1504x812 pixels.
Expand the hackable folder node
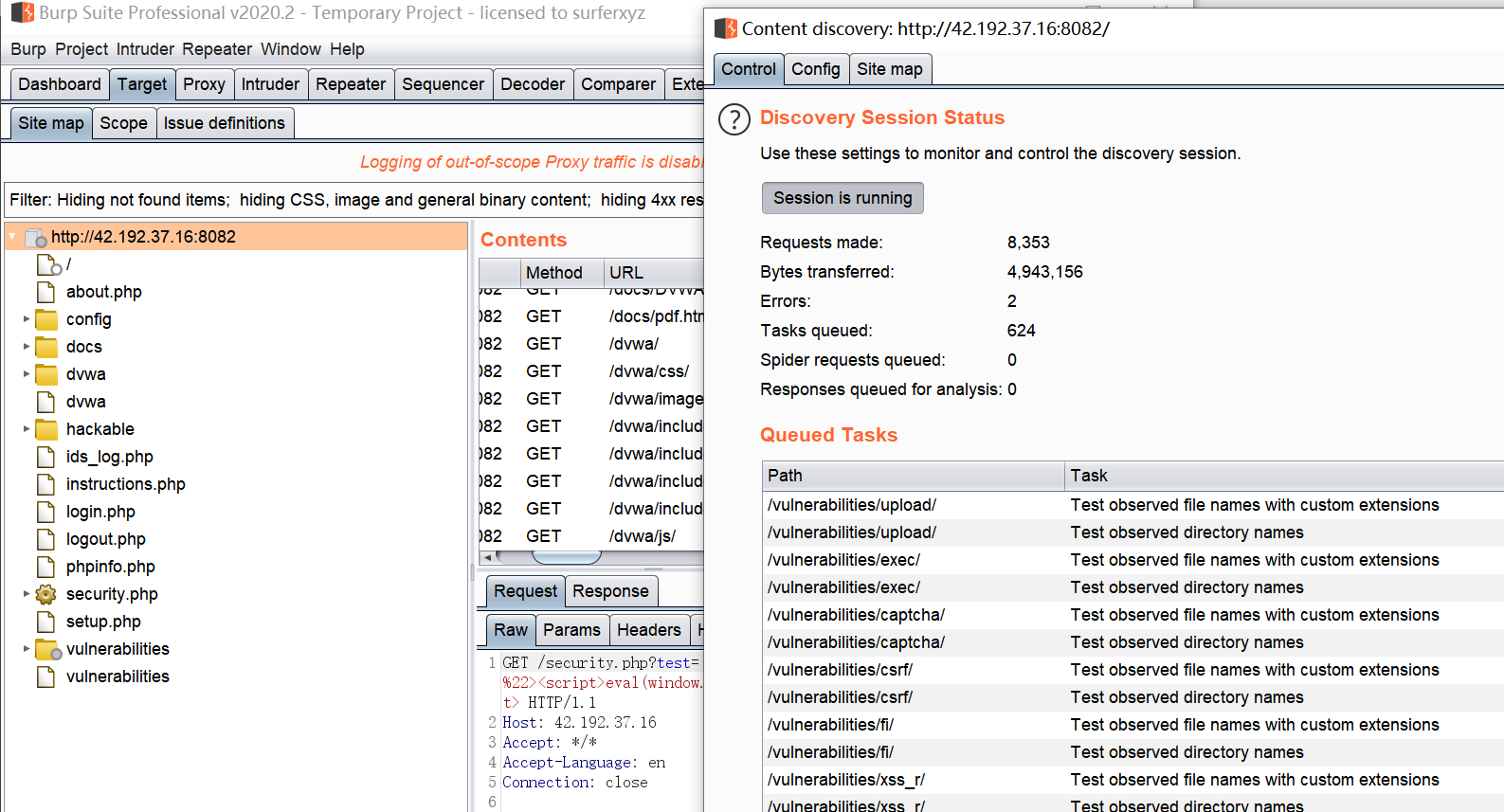pyautogui.click(x=27, y=429)
